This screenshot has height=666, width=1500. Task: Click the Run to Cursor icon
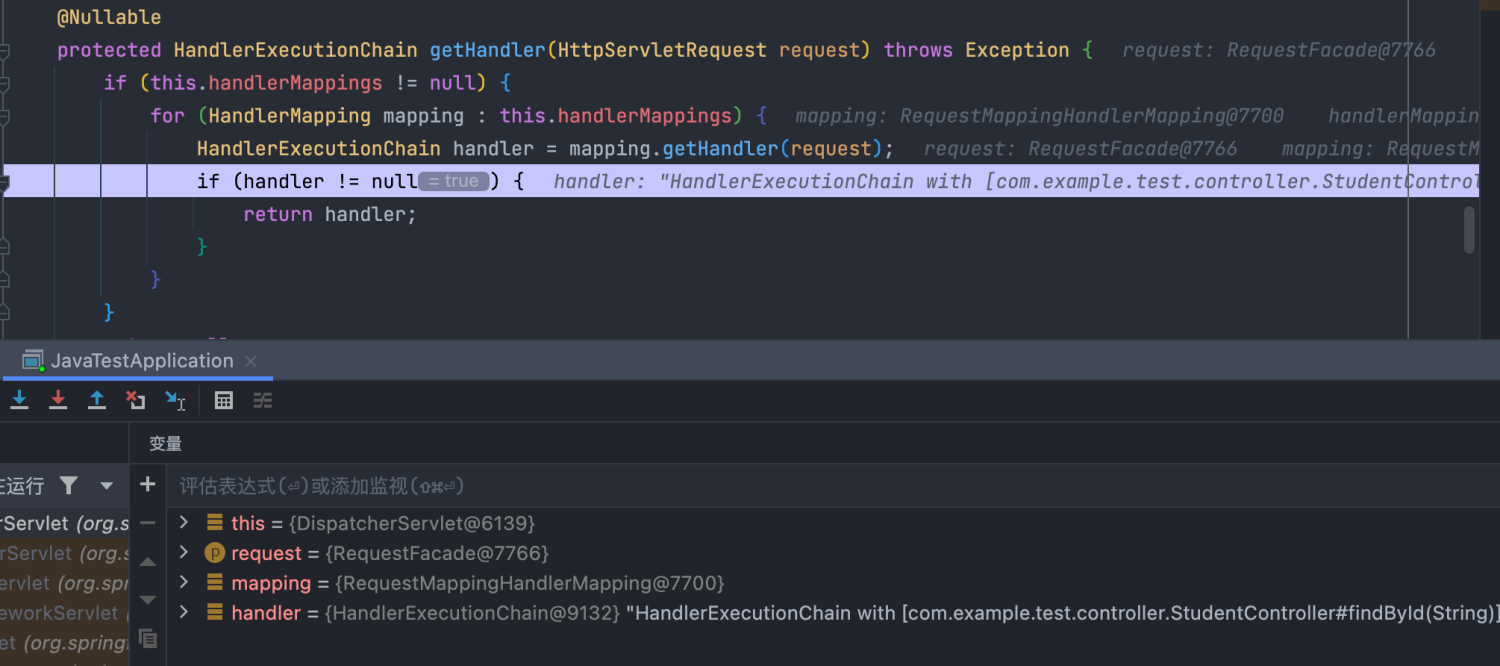point(175,400)
